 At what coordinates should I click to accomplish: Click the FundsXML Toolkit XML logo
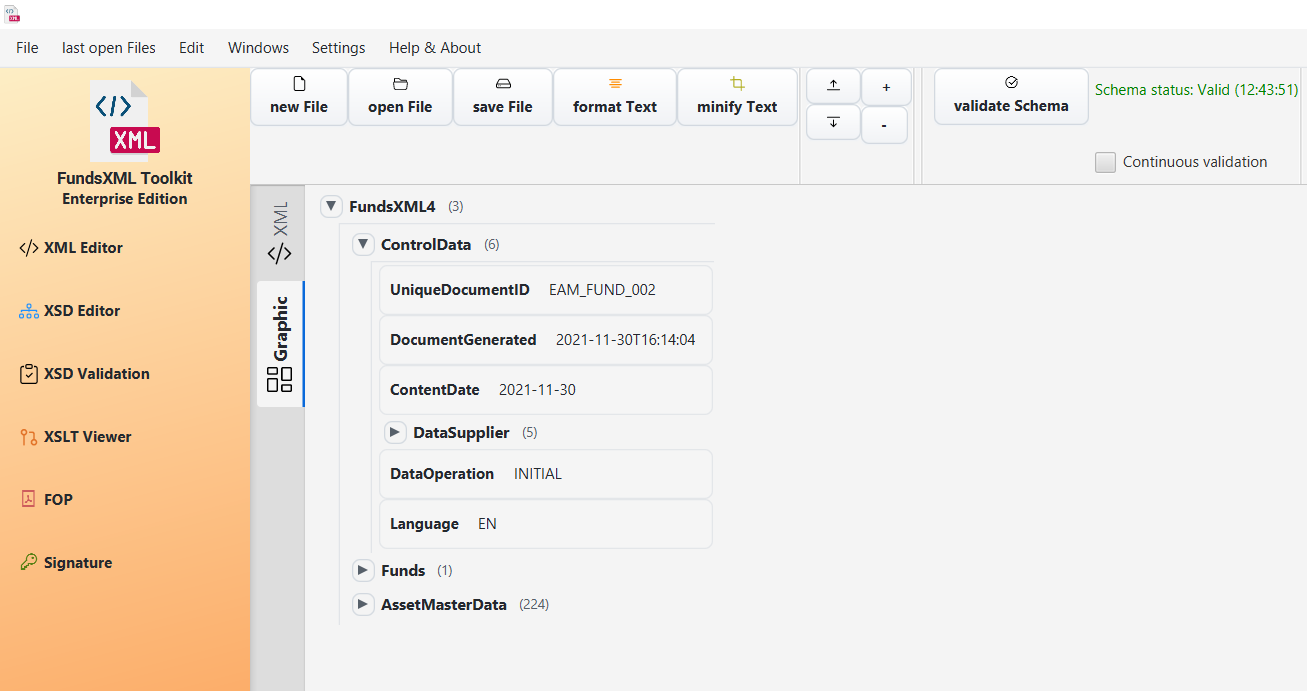[125, 121]
